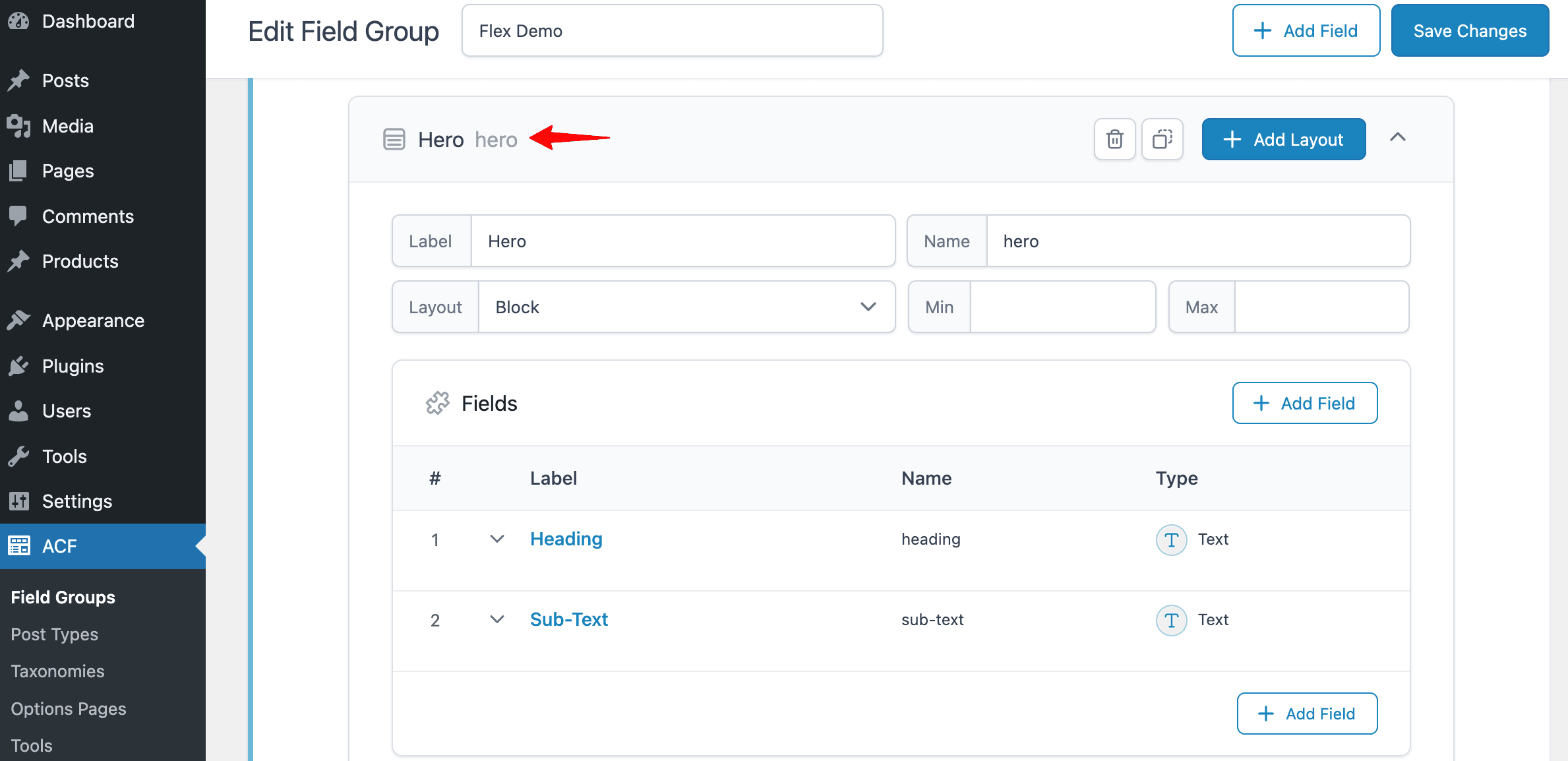Click the Add Field button inside Hero fields
Viewport: 1568px width, 761px height.
tap(1304, 402)
